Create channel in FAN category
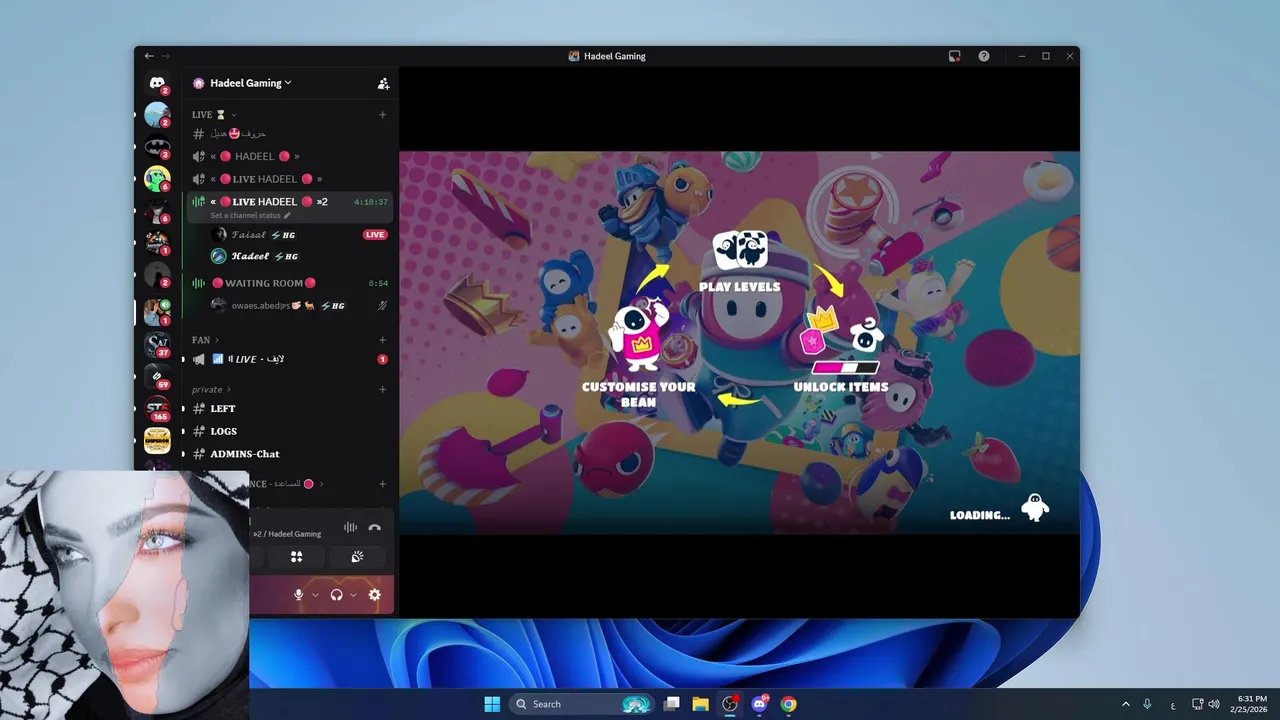Image resolution: width=1280 pixels, height=720 pixels. pyautogui.click(x=382, y=340)
